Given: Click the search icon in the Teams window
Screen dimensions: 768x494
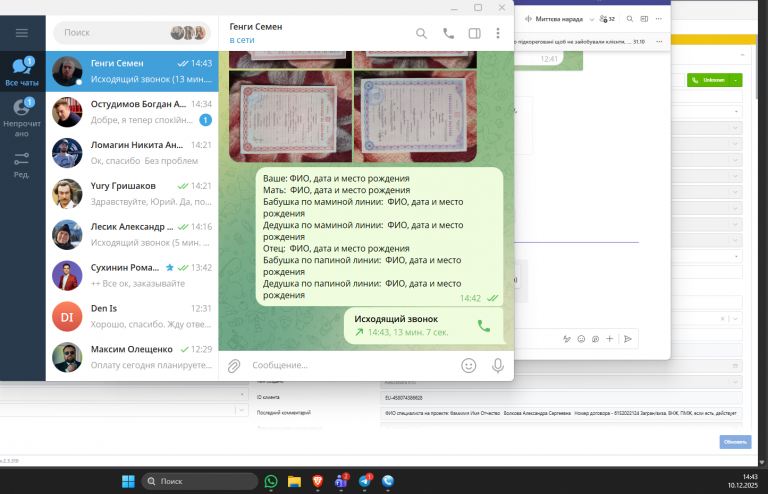Looking at the screenshot, I should coord(630,19).
